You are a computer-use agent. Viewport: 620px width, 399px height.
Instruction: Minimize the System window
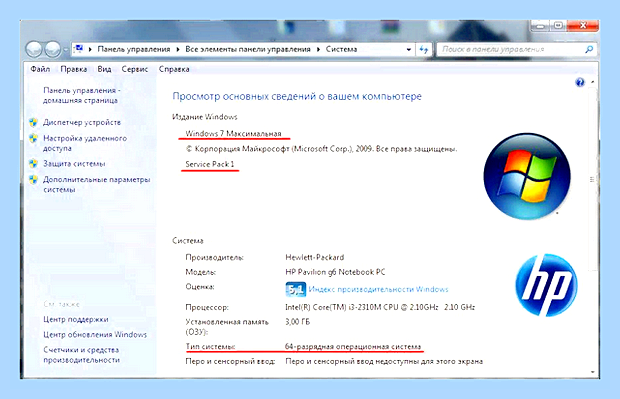tap(539, 26)
